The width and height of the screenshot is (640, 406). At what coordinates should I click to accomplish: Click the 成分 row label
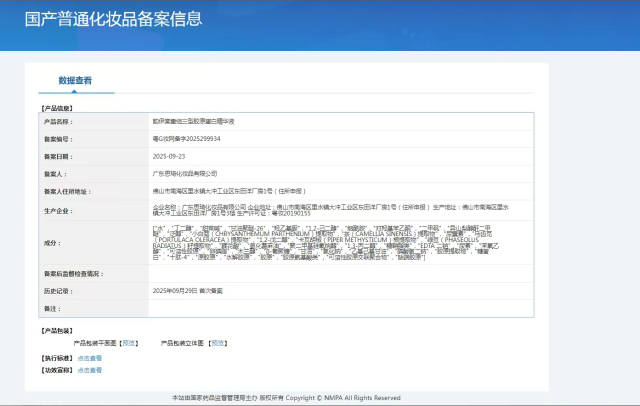pos(53,243)
